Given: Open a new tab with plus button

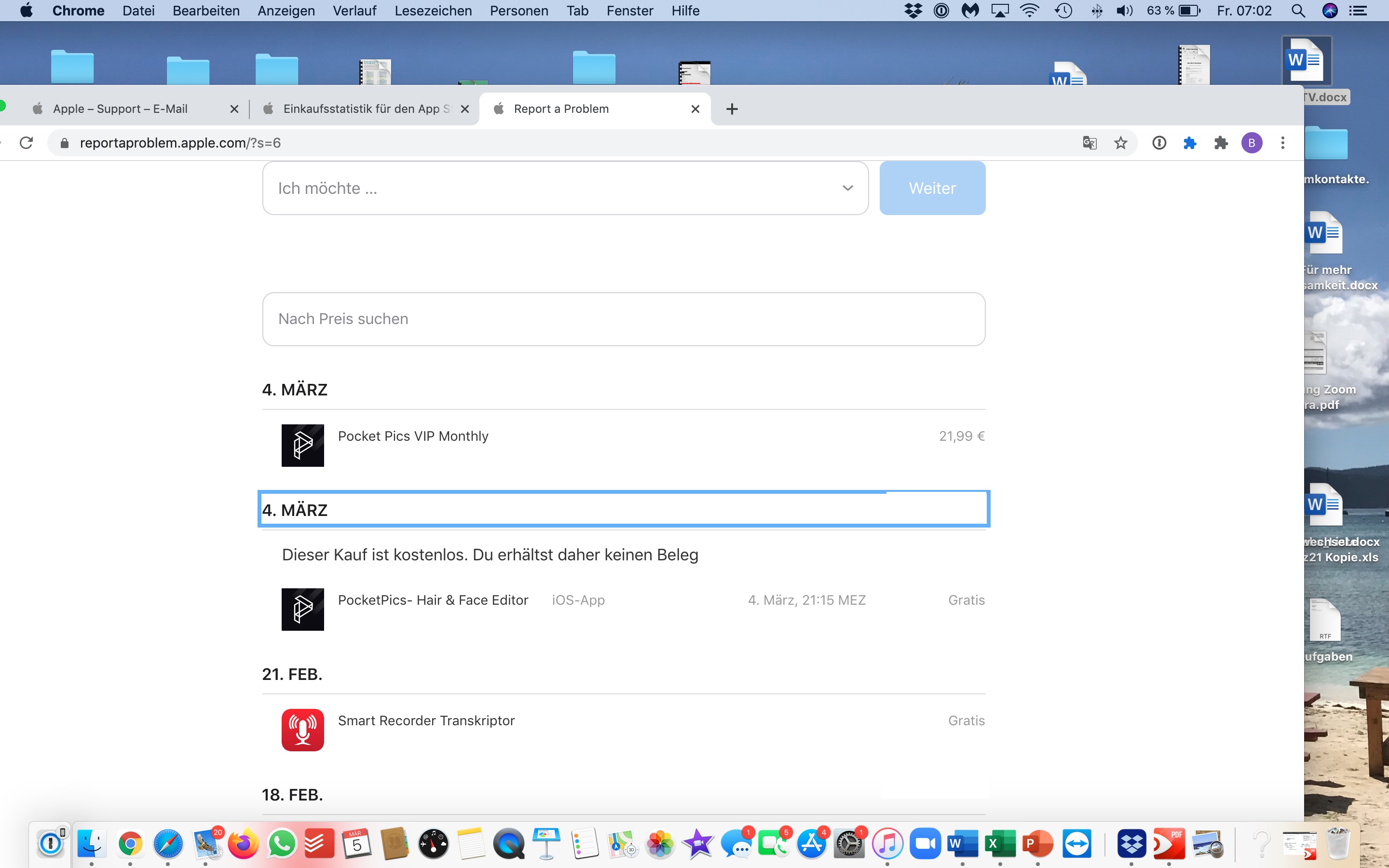Looking at the screenshot, I should (732, 109).
